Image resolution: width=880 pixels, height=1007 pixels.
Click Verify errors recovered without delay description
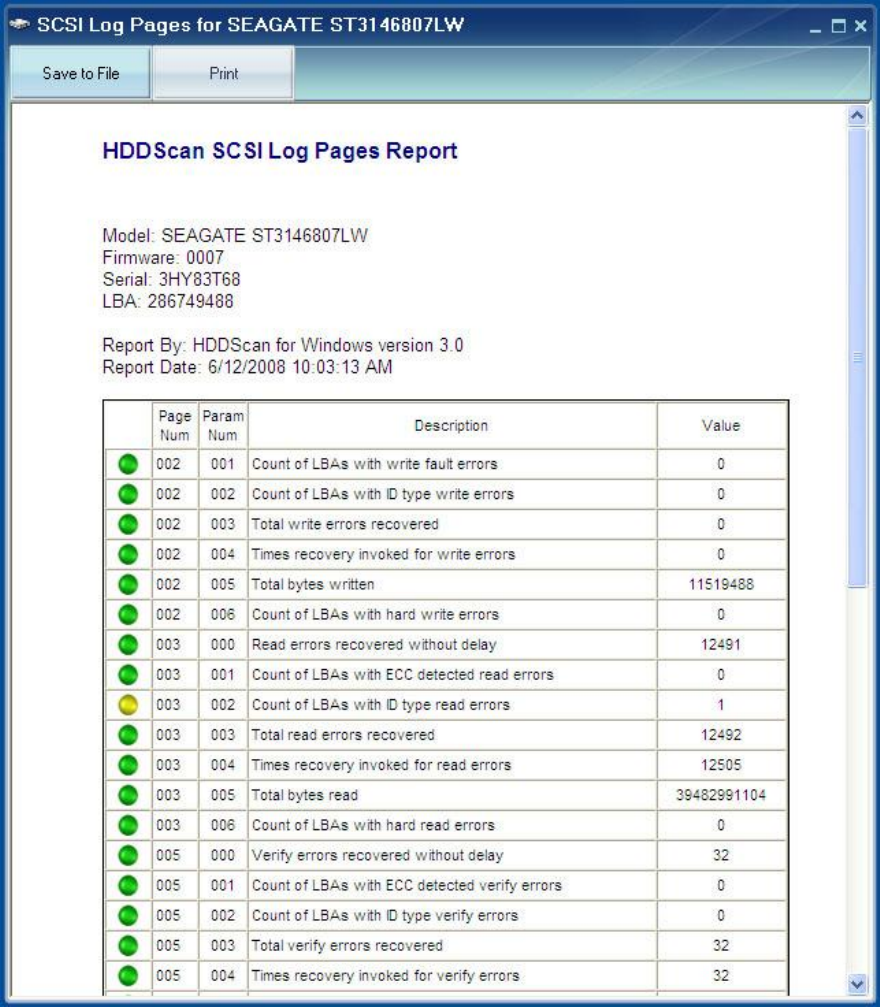point(378,855)
